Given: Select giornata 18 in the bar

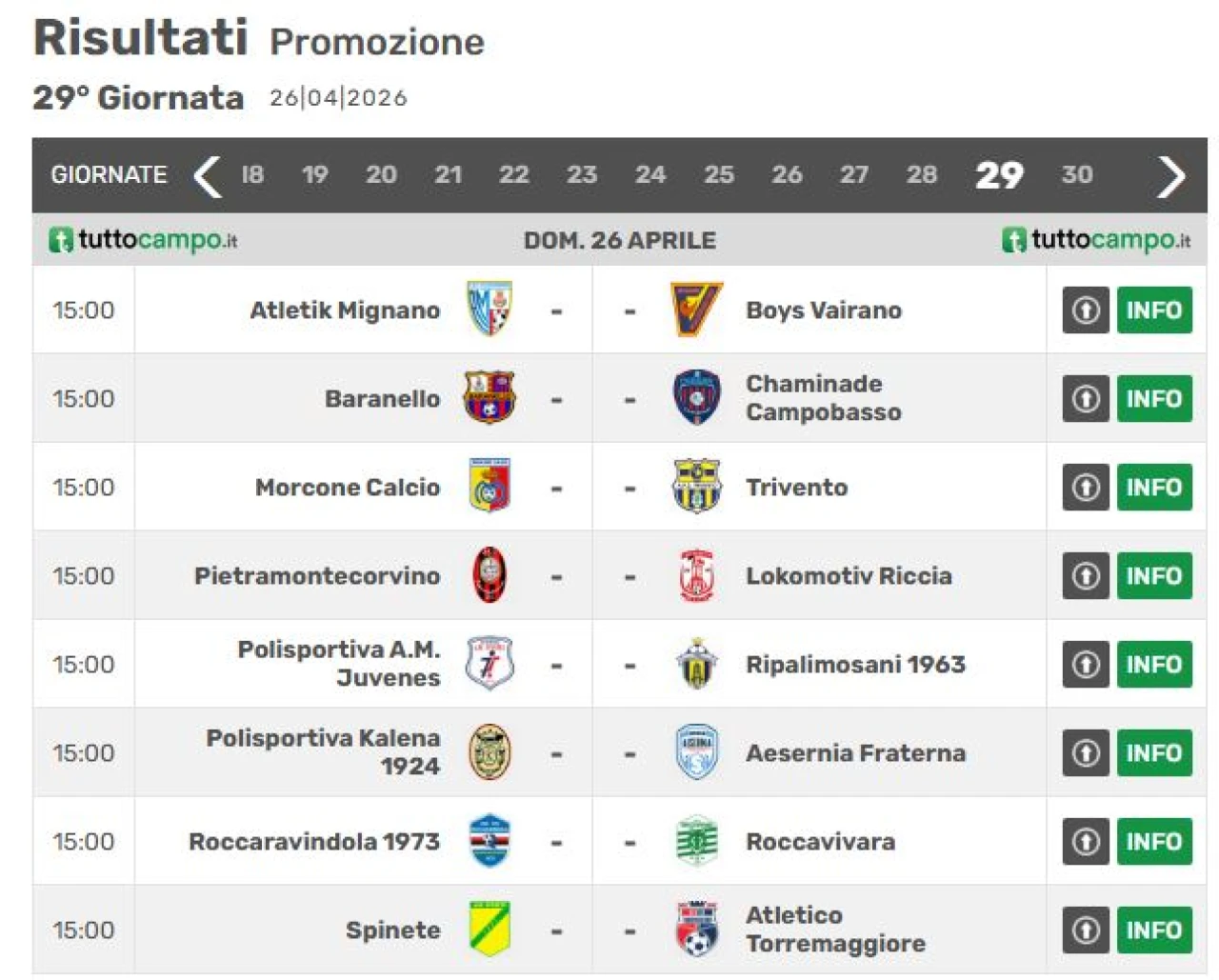Looking at the screenshot, I should point(252,175).
